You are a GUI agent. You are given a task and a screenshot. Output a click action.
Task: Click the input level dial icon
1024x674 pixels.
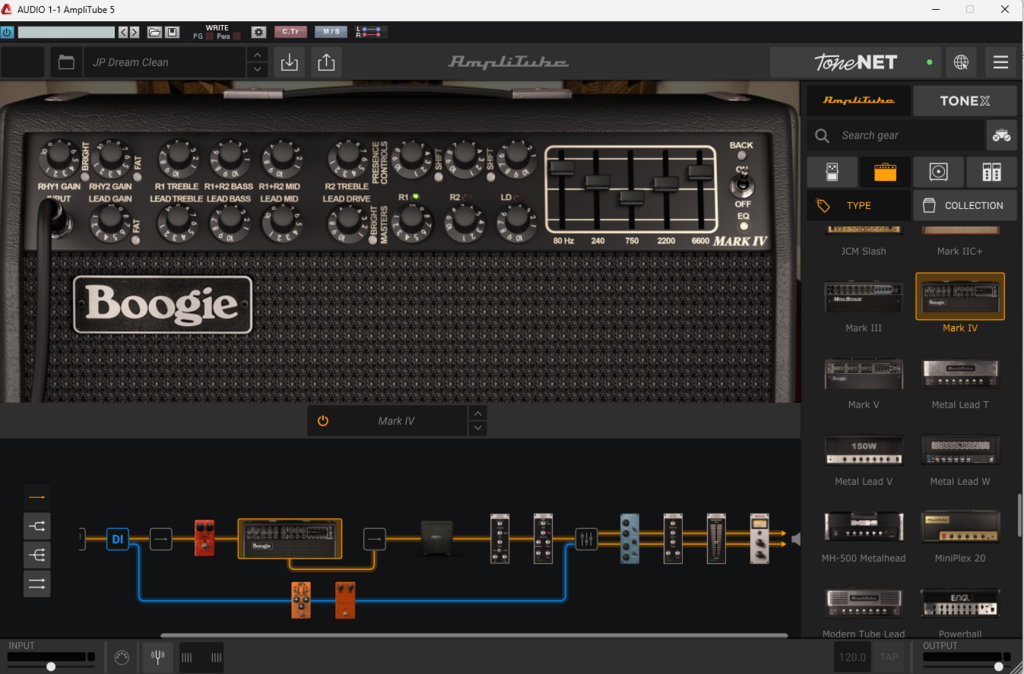coord(121,657)
